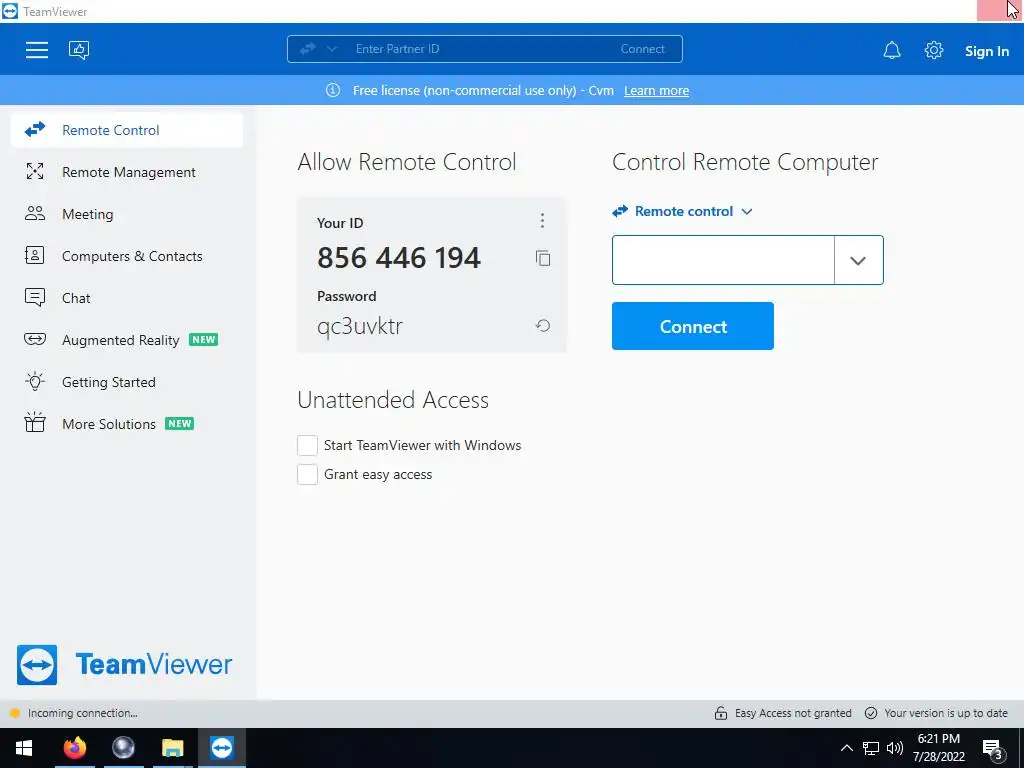Screen dimensions: 1024x768
Task: Open Firefox from the taskbar
Action: click(74, 748)
